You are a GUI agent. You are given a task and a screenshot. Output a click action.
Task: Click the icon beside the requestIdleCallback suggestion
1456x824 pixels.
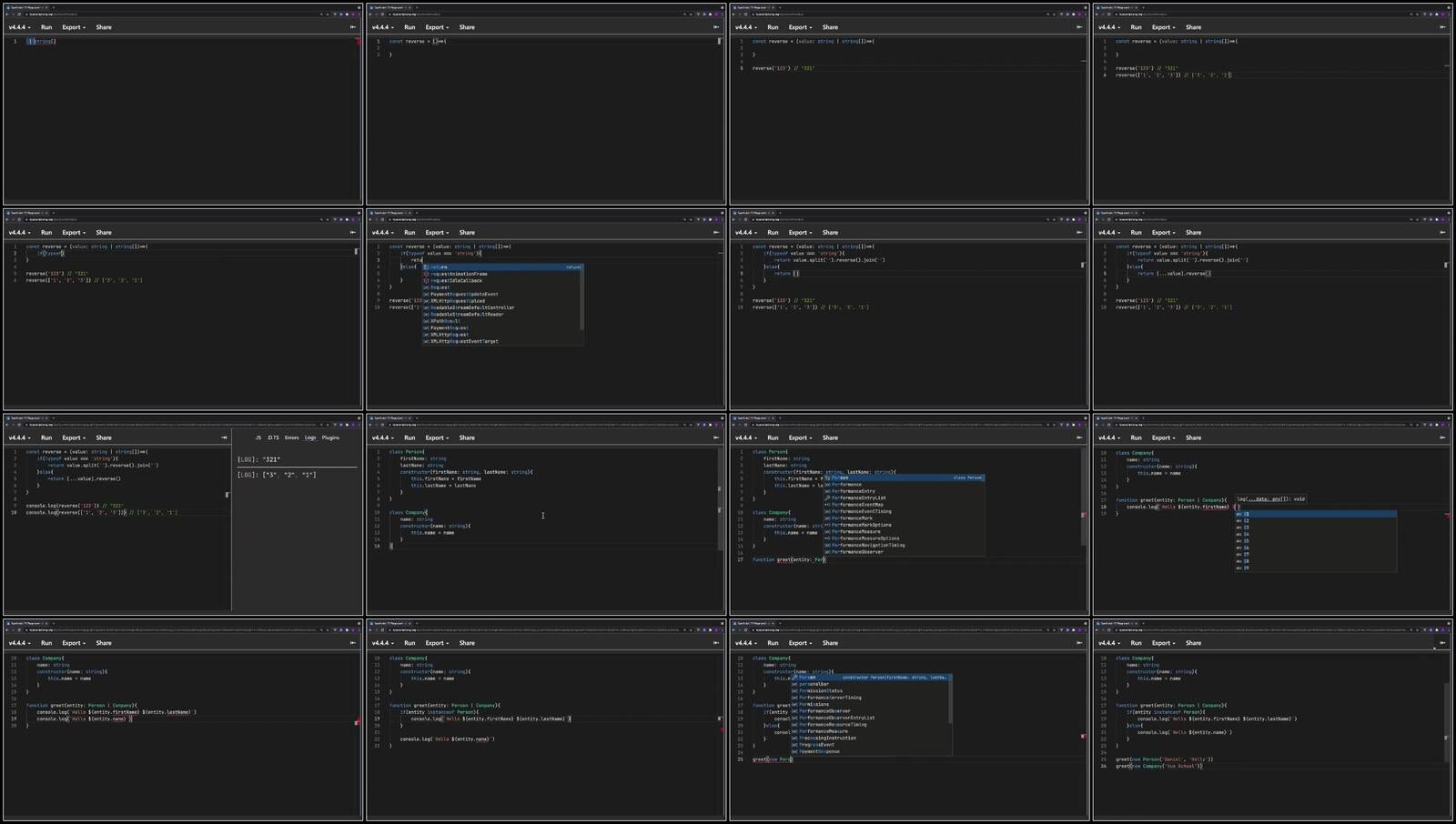[x=426, y=281]
